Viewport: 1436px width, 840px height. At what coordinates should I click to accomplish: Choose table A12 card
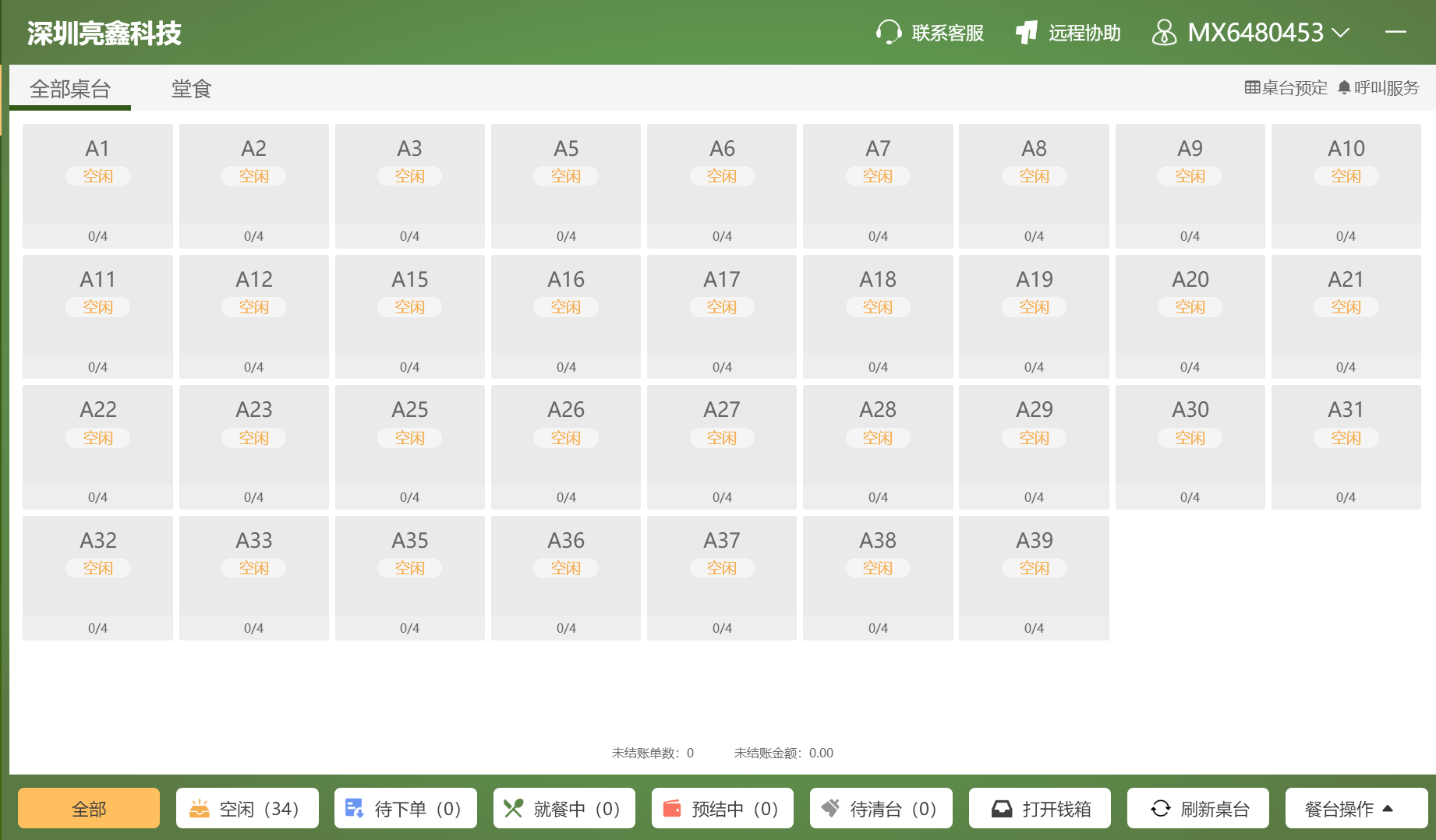pyautogui.click(x=254, y=317)
